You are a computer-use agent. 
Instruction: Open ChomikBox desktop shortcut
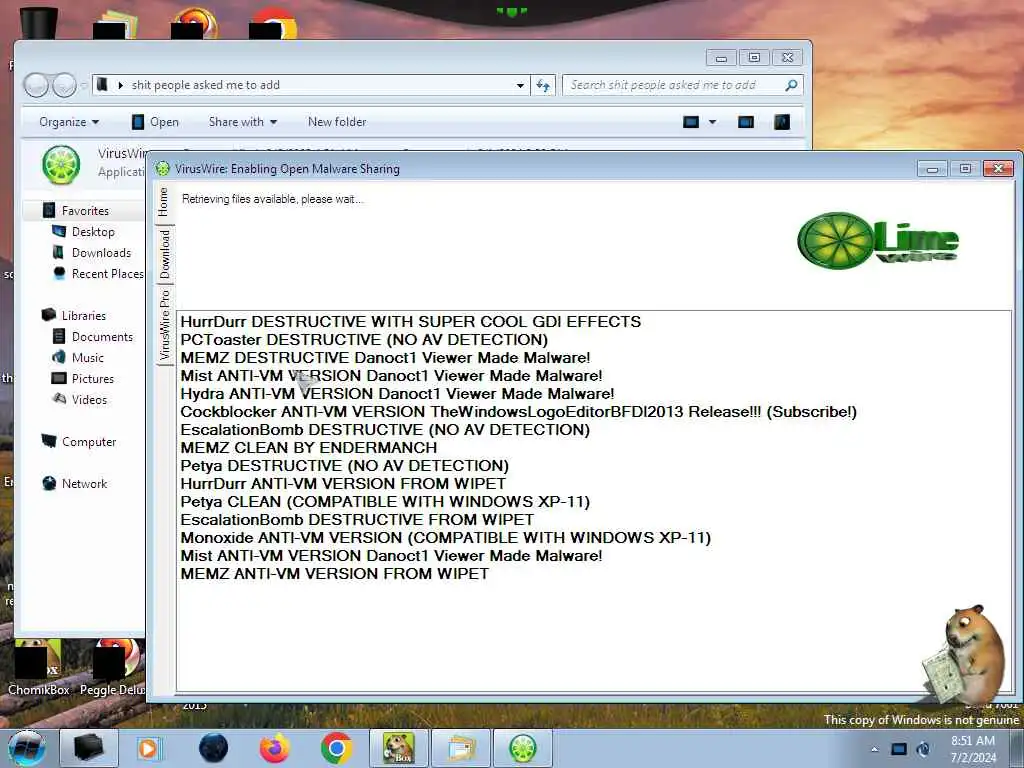point(39,667)
